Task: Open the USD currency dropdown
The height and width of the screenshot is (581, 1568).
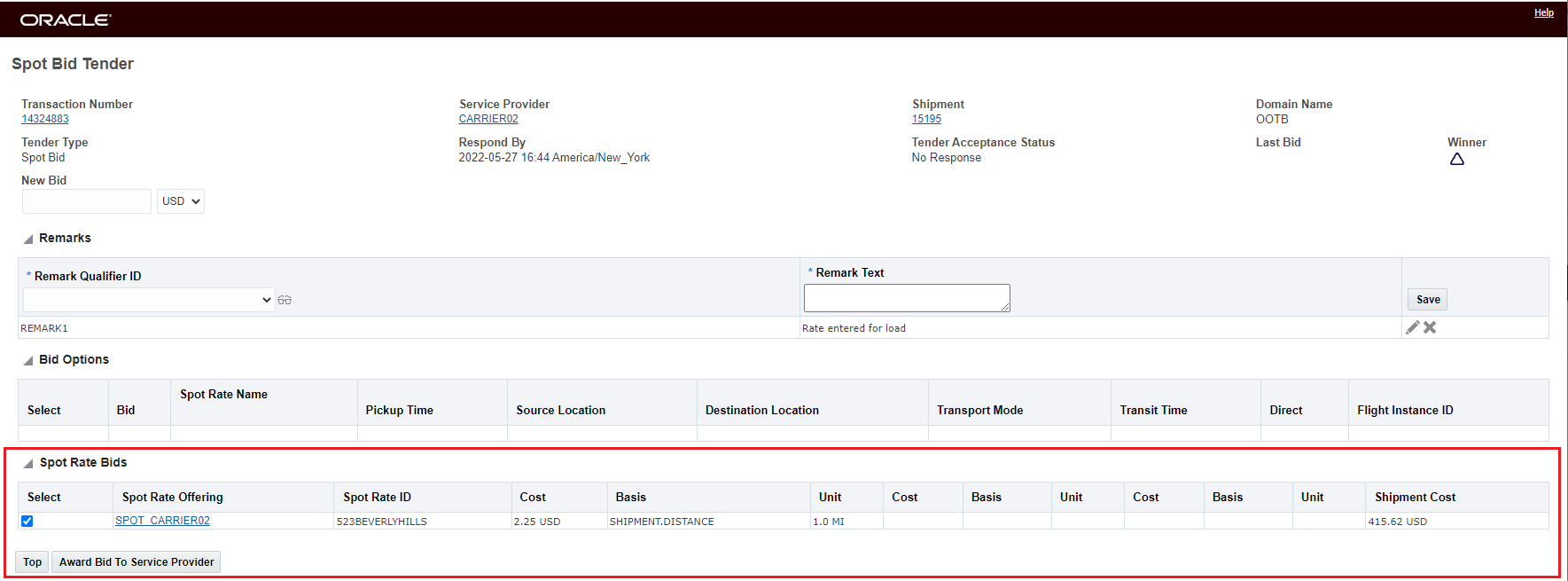Action: 181,201
